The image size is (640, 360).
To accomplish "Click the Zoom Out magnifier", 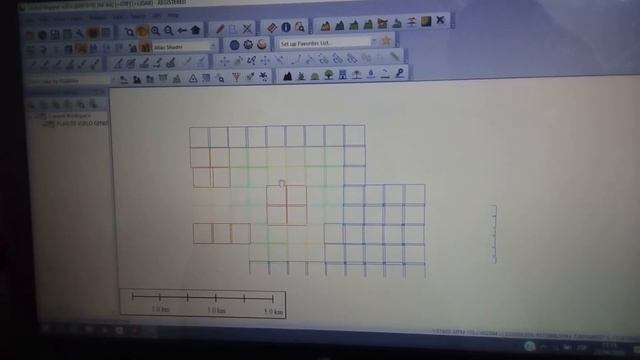I will [169, 31].
